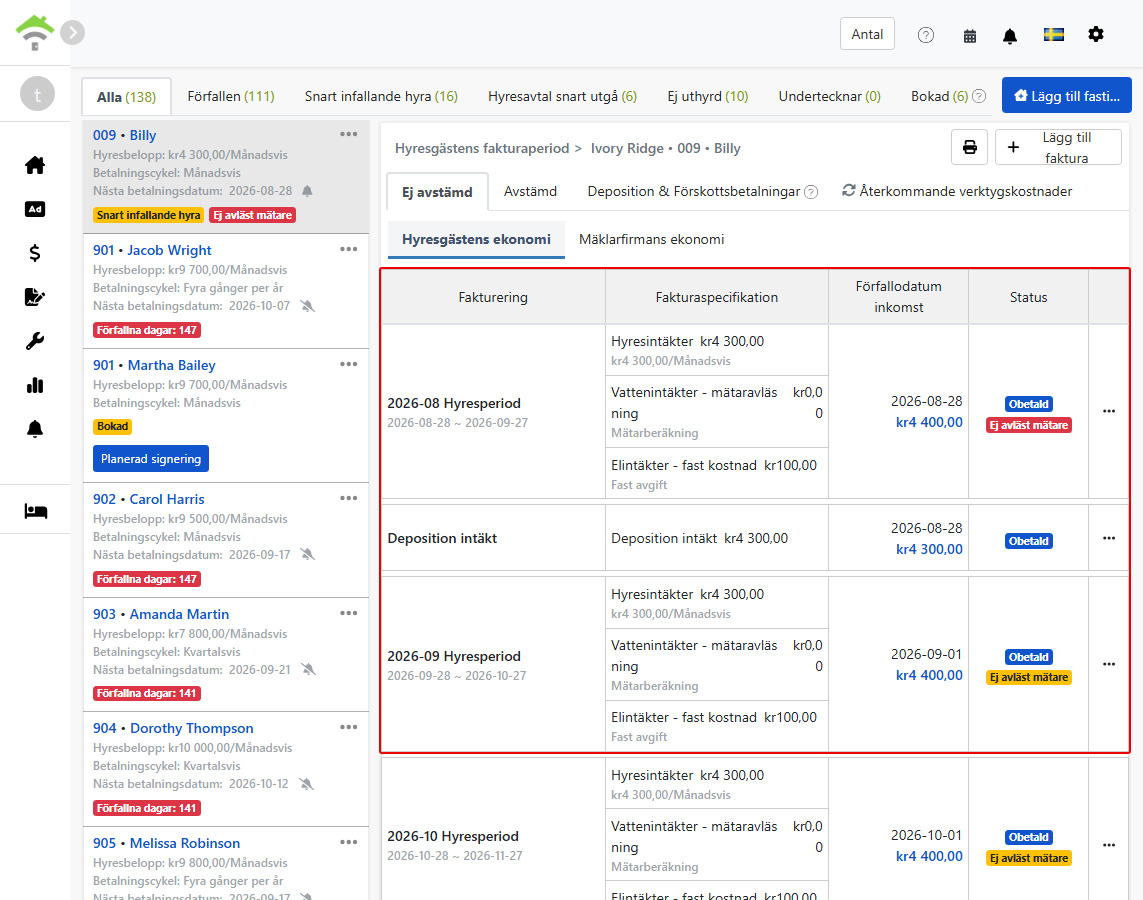This screenshot has height=900, width=1143.
Task: Open Återkommande verktygskostnader
Action: [x=956, y=191]
